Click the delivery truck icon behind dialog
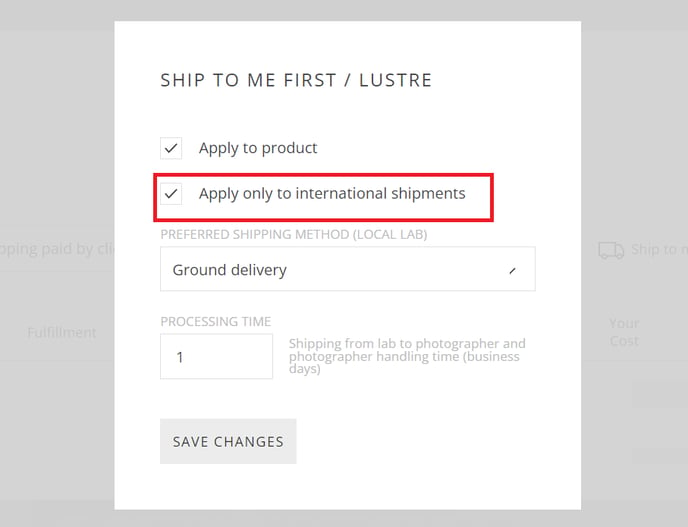 tap(611, 250)
